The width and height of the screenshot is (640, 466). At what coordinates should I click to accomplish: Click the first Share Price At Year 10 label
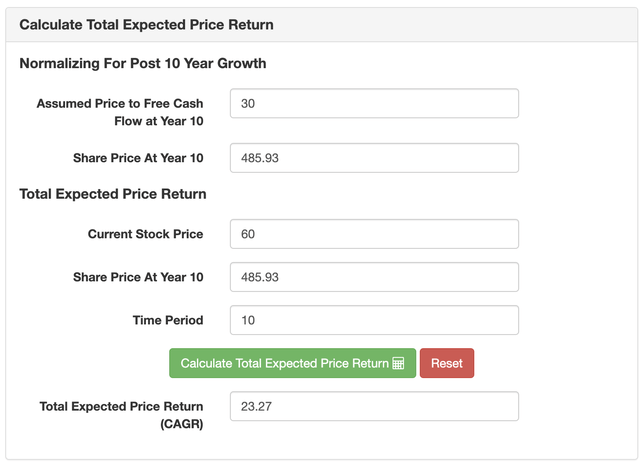tap(138, 158)
